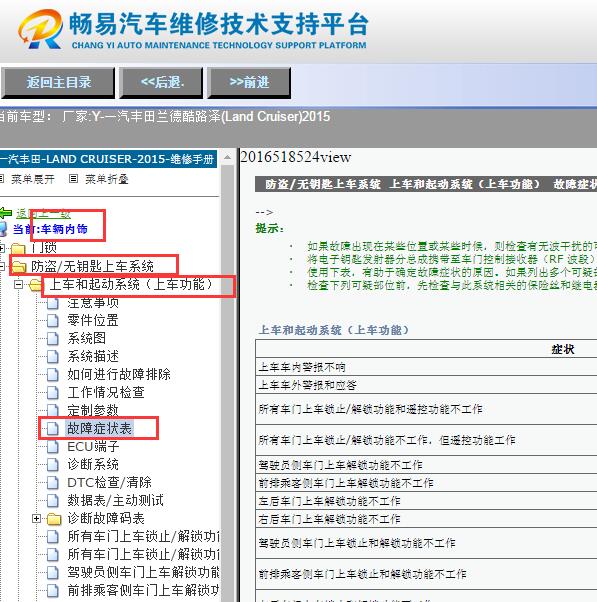This screenshot has width=597, height=602.
Task: Collapse the 防盗/无钥匙上车系统 node
Action: [2, 266]
